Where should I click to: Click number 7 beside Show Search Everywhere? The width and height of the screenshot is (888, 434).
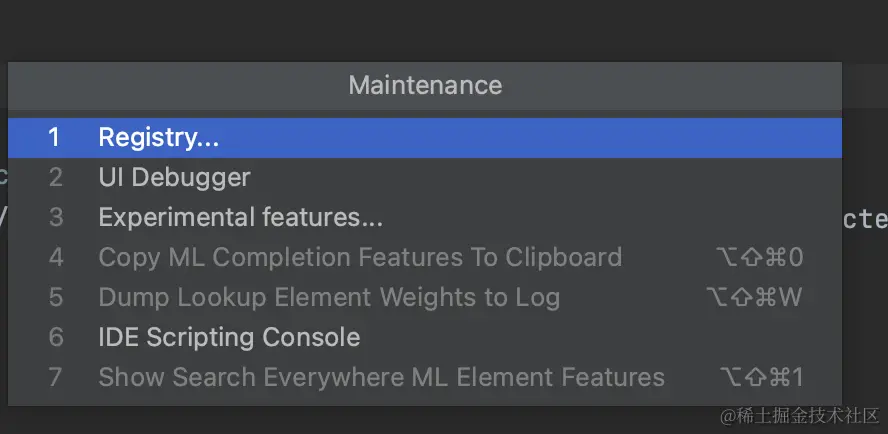pyautogui.click(x=55, y=377)
